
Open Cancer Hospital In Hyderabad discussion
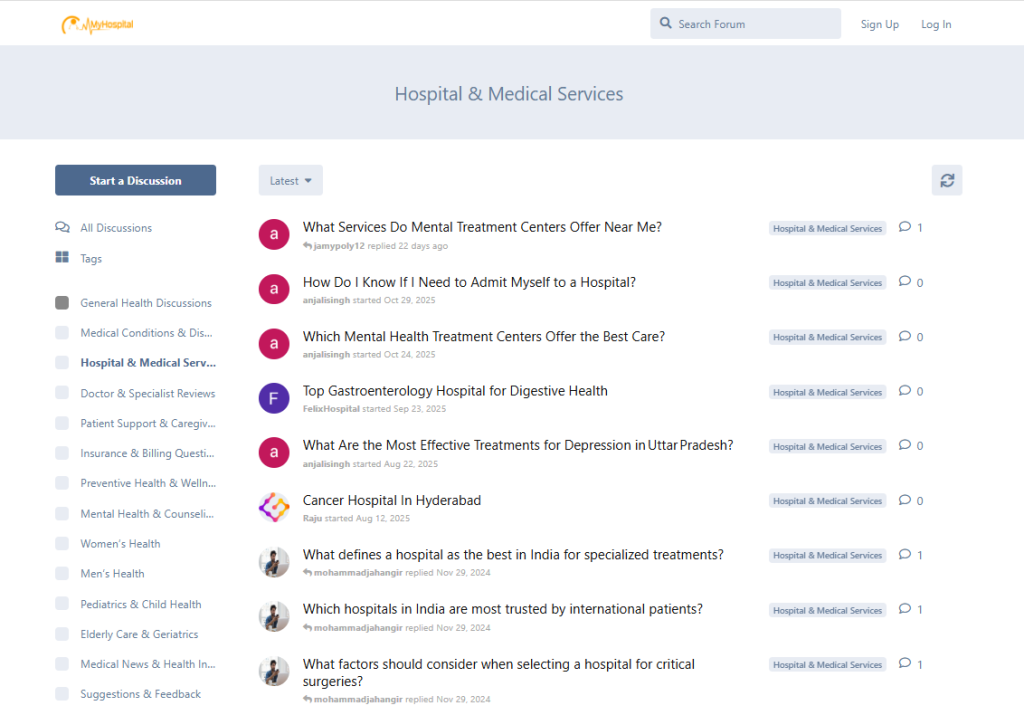[391, 500]
